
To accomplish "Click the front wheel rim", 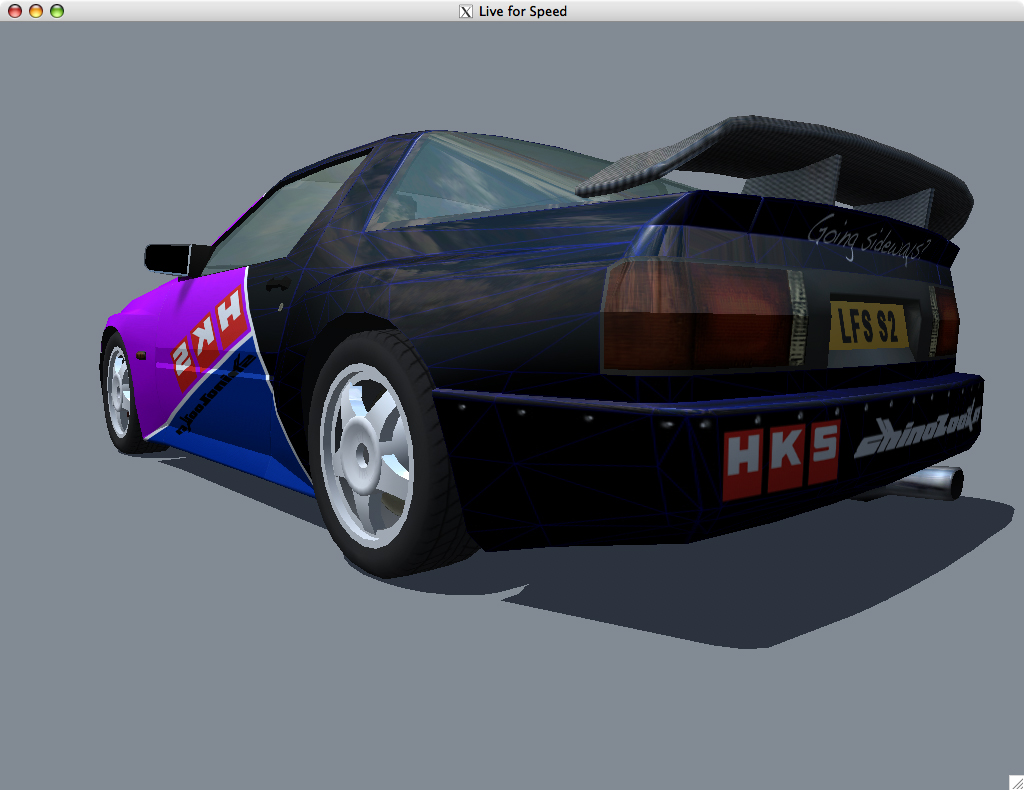I will pyautogui.click(x=119, y=392).
